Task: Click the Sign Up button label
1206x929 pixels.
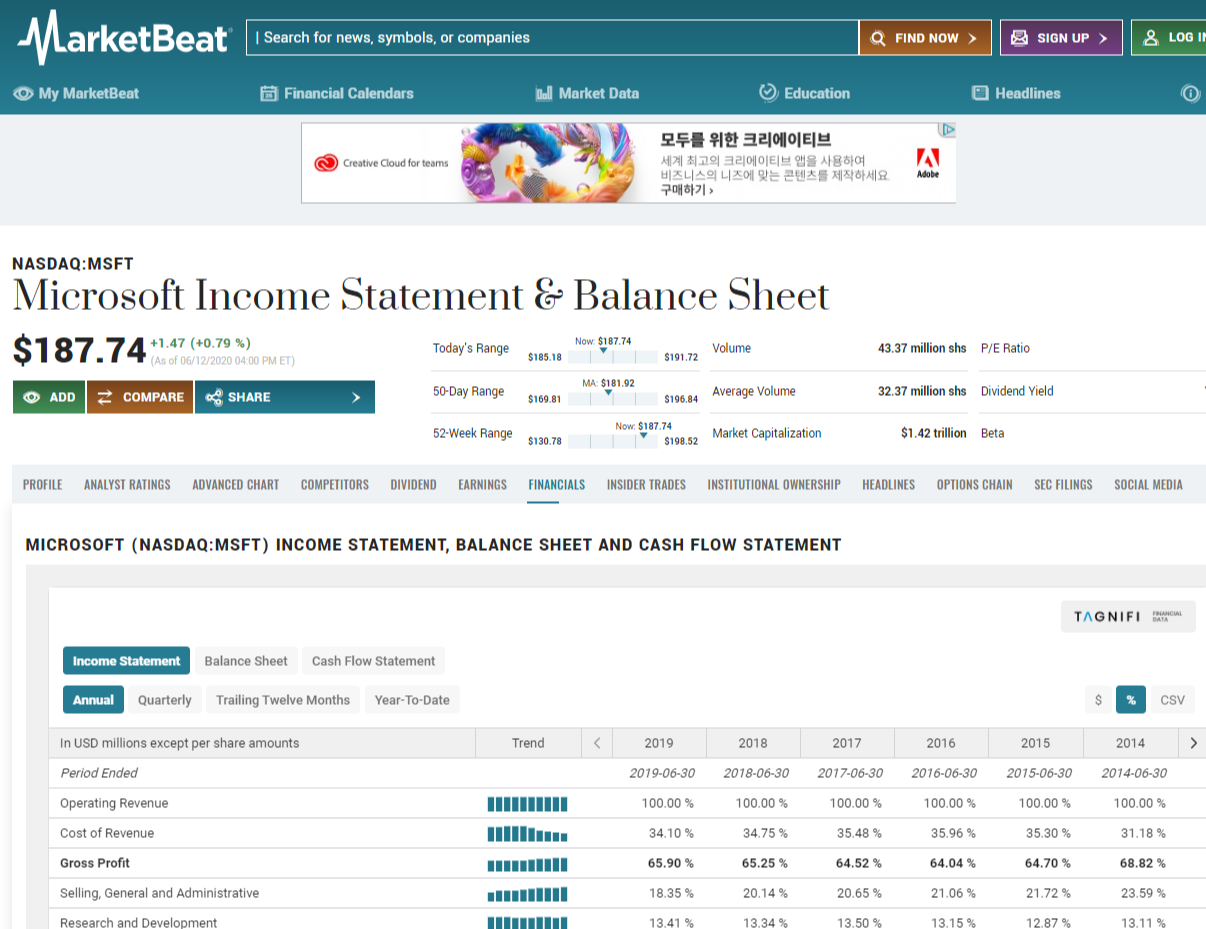Action: [x=1063, y=38]
